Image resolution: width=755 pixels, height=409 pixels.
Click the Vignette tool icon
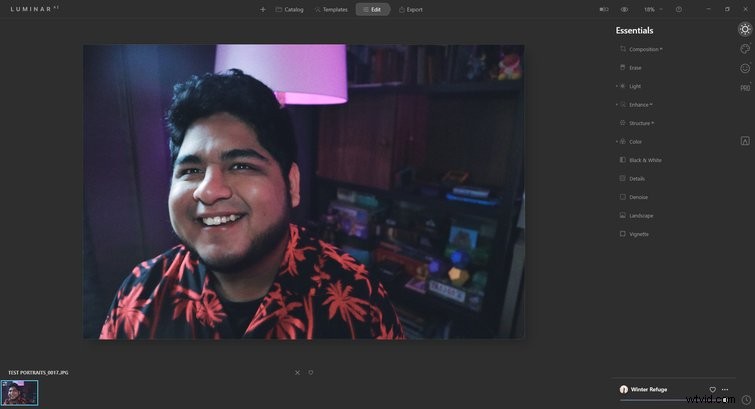coord(623,234)
